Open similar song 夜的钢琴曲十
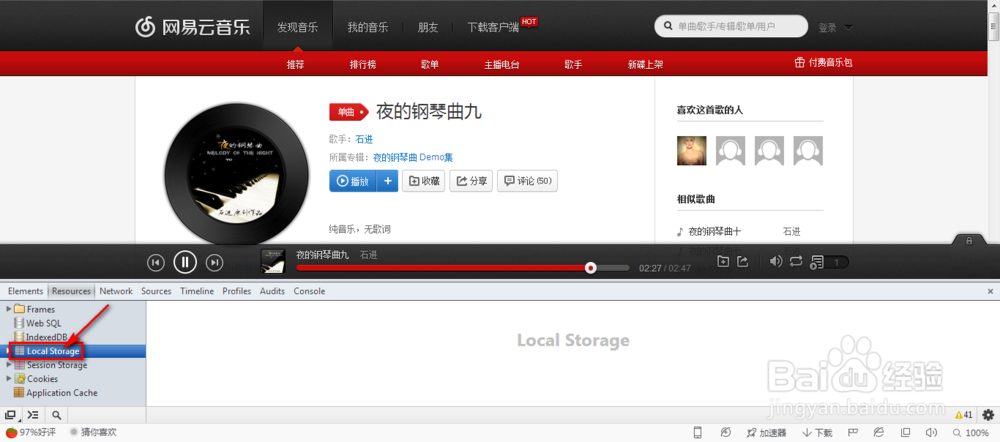The height and width of the screenshot is (442, 1000). (x=715, y=232)
